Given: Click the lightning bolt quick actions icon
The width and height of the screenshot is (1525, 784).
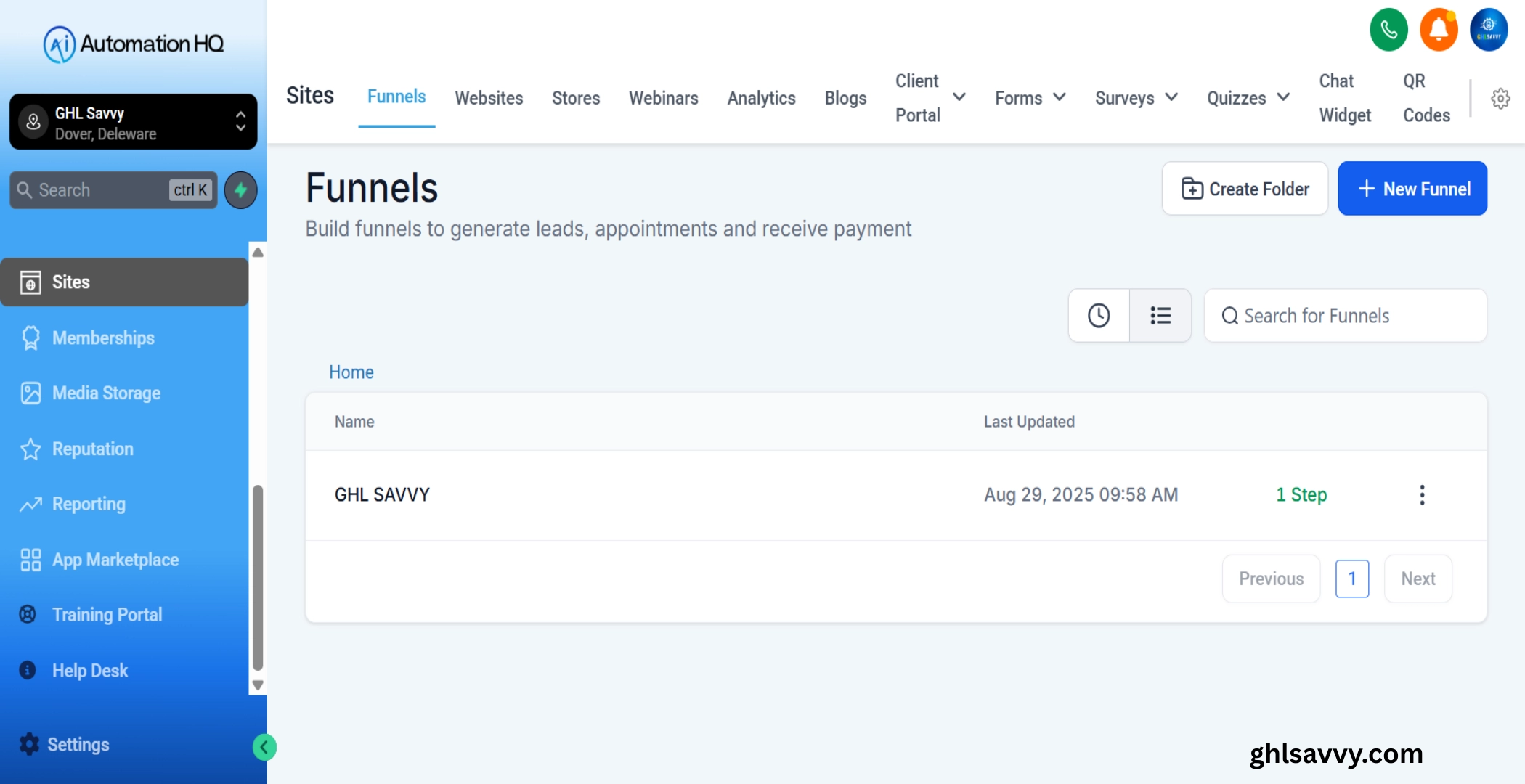Looking at the screenshot, I should pos(240,190).
